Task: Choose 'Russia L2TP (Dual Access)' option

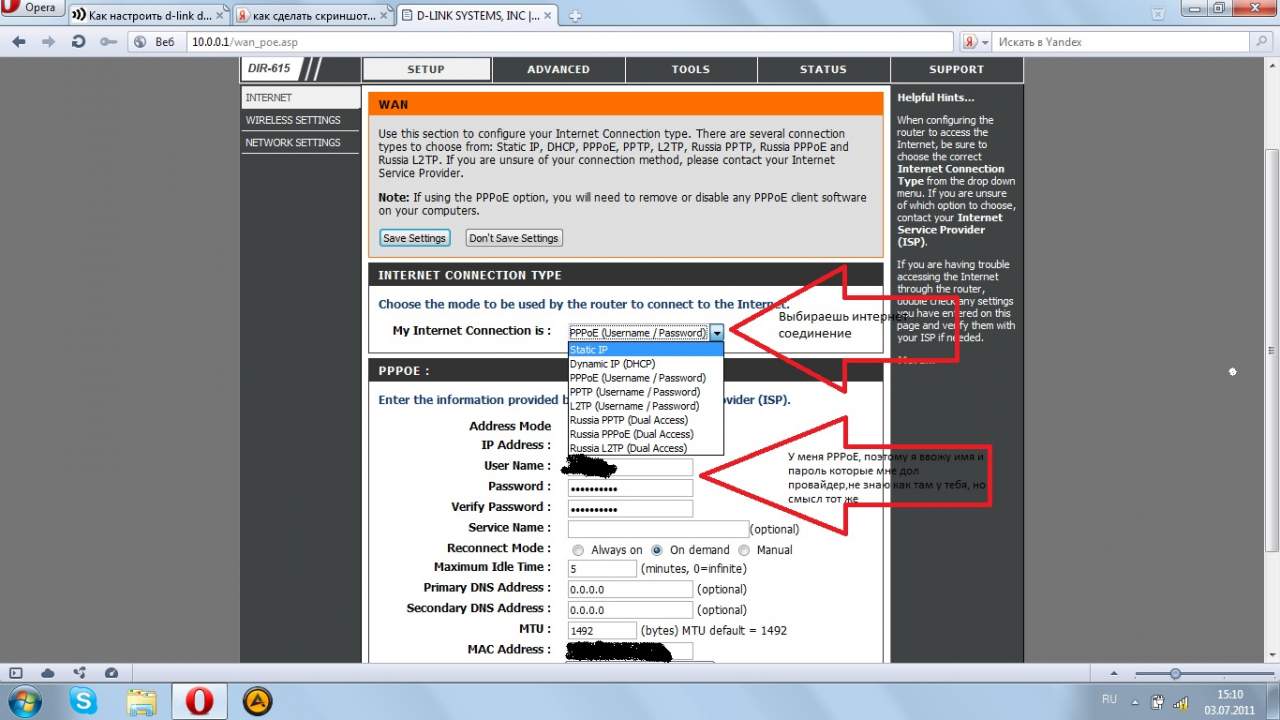Action: click(x=645, y=448)
